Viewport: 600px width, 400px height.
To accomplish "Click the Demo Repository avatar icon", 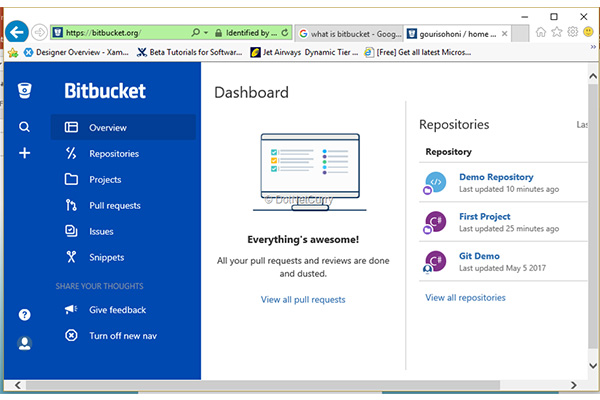I will coord(435,183).
